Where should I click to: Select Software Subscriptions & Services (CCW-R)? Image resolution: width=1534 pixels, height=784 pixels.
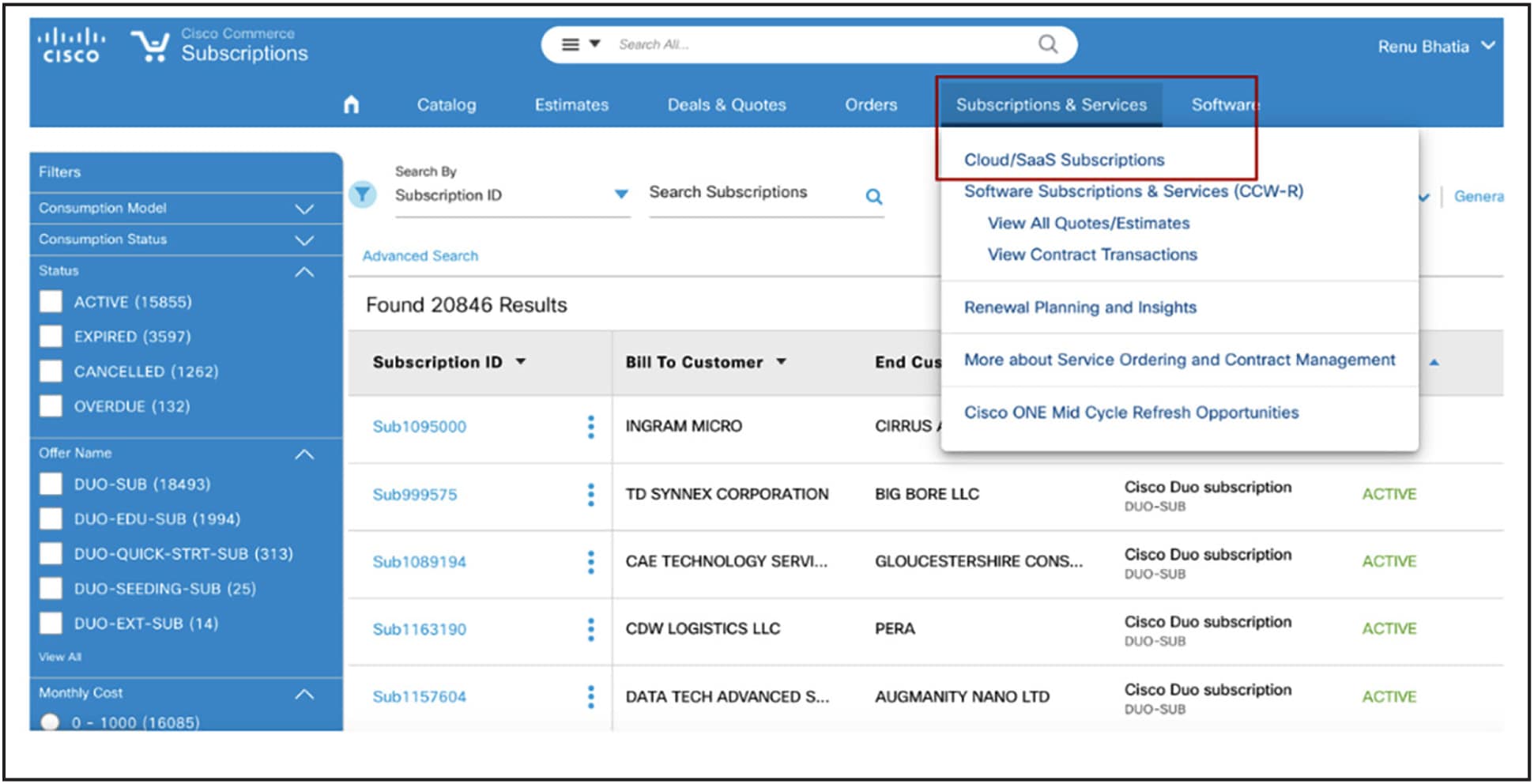tap(1133, 191)
